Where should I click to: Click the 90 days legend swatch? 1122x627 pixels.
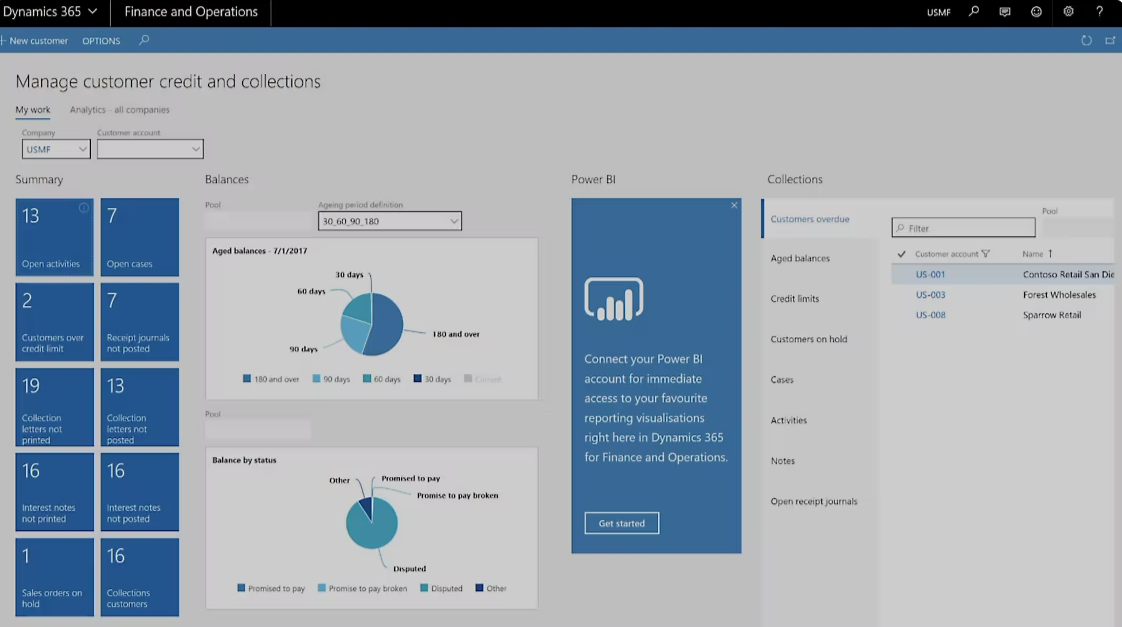(316, 379)
